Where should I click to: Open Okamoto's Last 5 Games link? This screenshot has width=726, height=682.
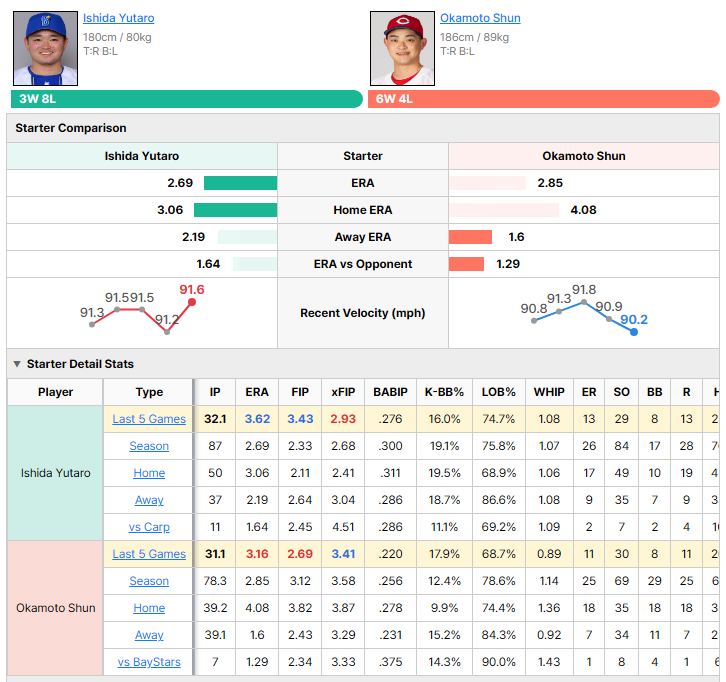(x=149, y=554)
